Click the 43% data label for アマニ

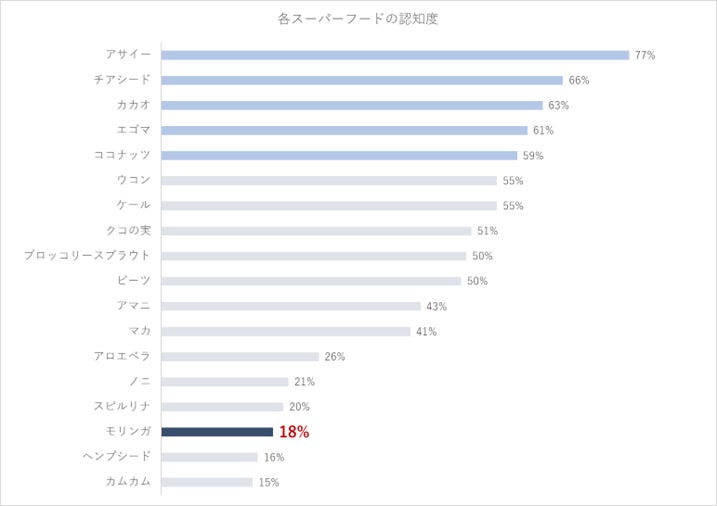pyautogui.click(x=436, y=306)
